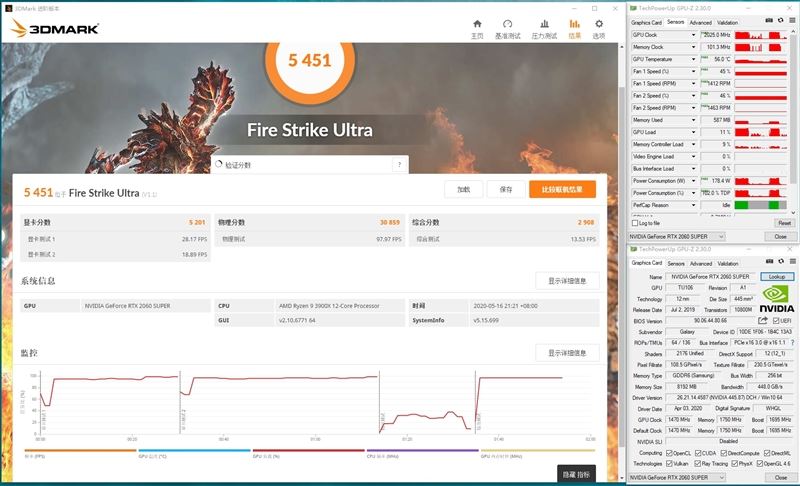
Task: Open the Memory Clock sensor dropdown arrow
Action: [693, 47]
